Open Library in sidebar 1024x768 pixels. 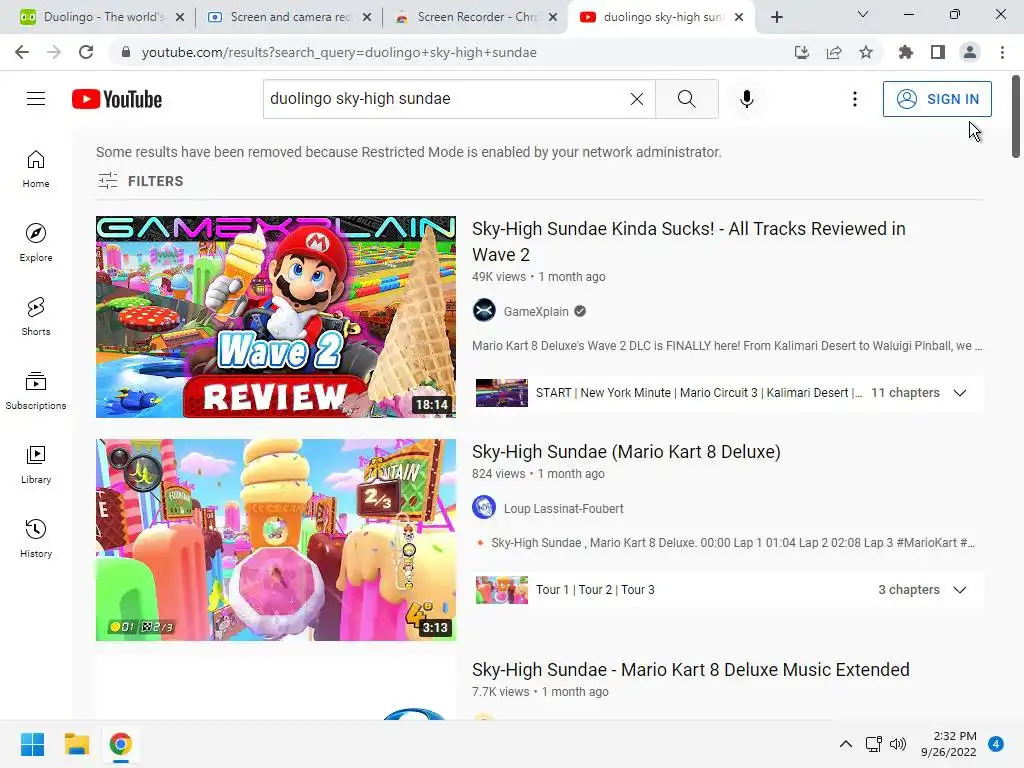[36, 464]
